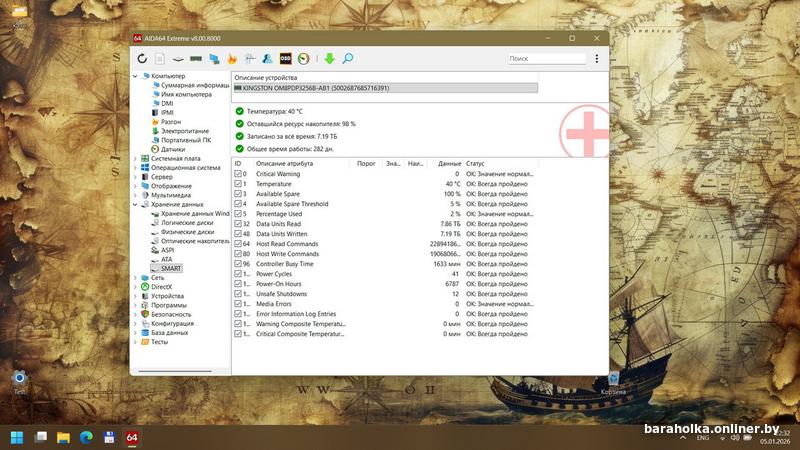Expand the Системная плата tree node
The width and height of the screenshot is (800, 450).
(136, 158)
